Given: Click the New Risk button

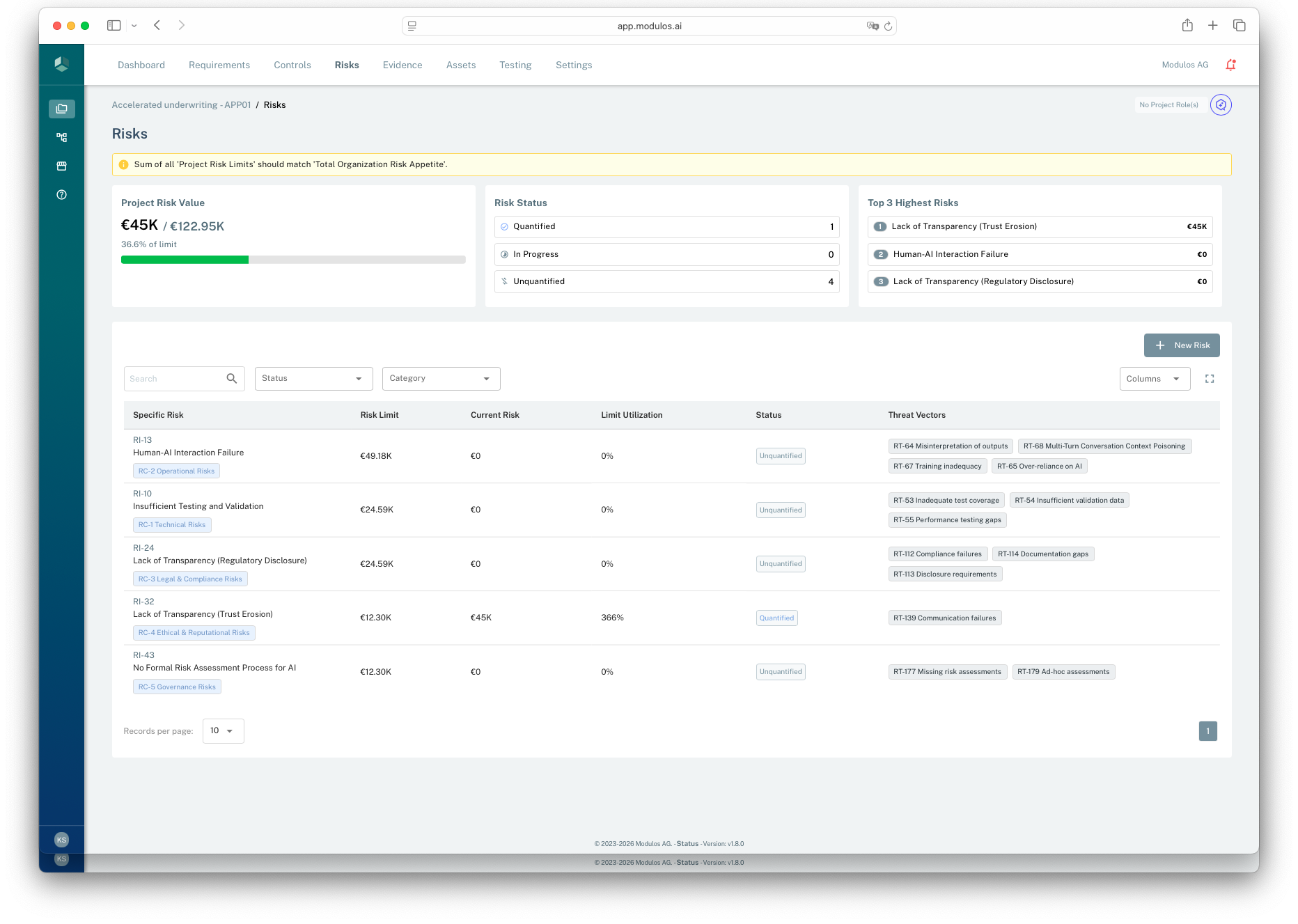Looking at the screenshot, I should coord(1182,345).
